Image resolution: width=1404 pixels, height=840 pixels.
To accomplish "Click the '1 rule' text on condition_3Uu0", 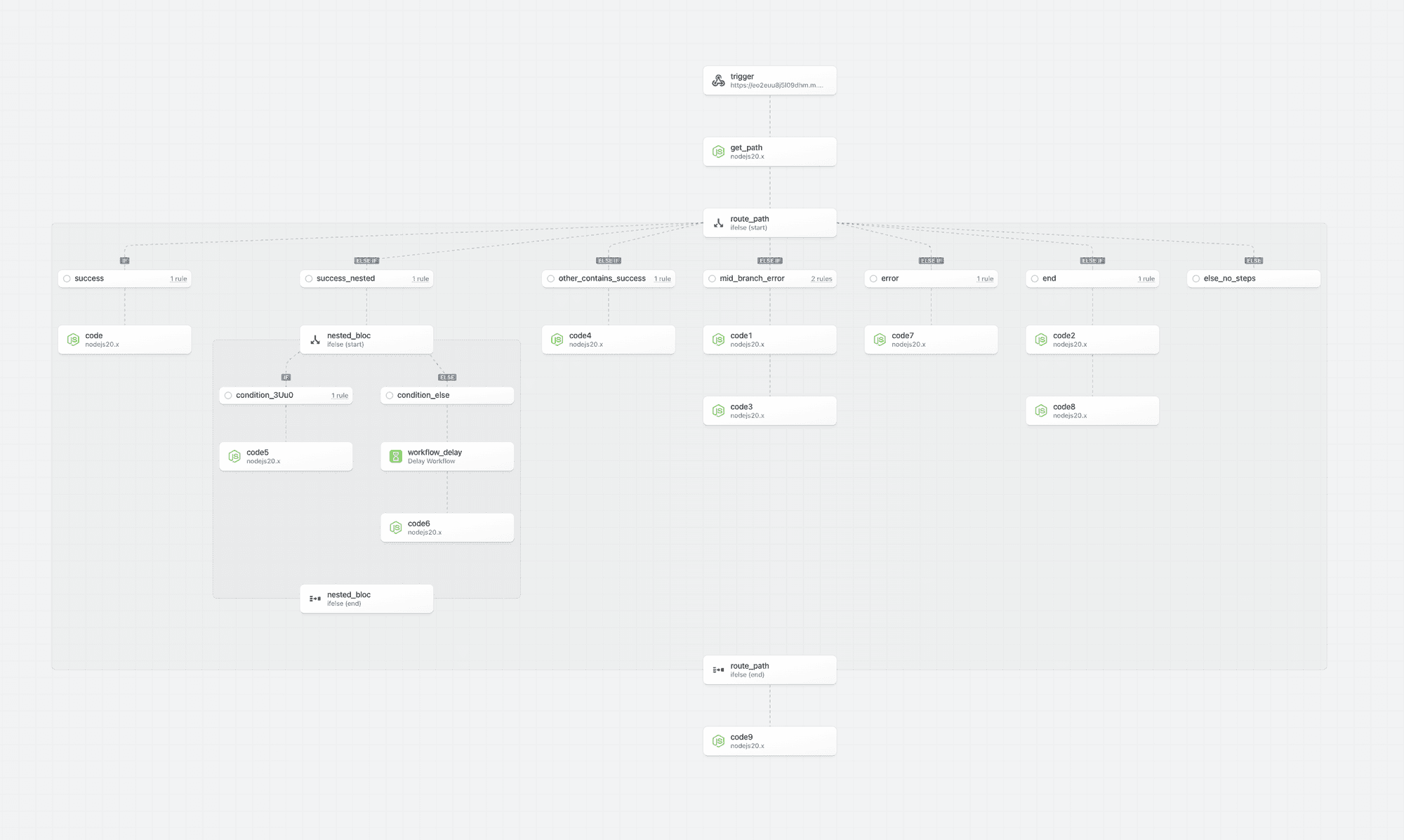I will coord(340,396).
